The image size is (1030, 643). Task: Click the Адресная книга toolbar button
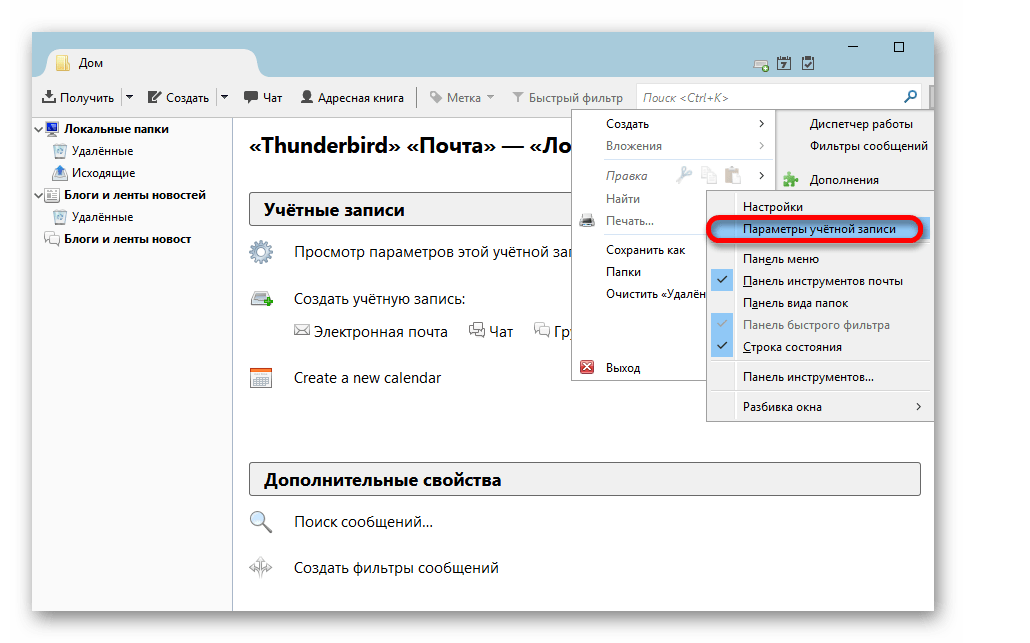(352, 98)
